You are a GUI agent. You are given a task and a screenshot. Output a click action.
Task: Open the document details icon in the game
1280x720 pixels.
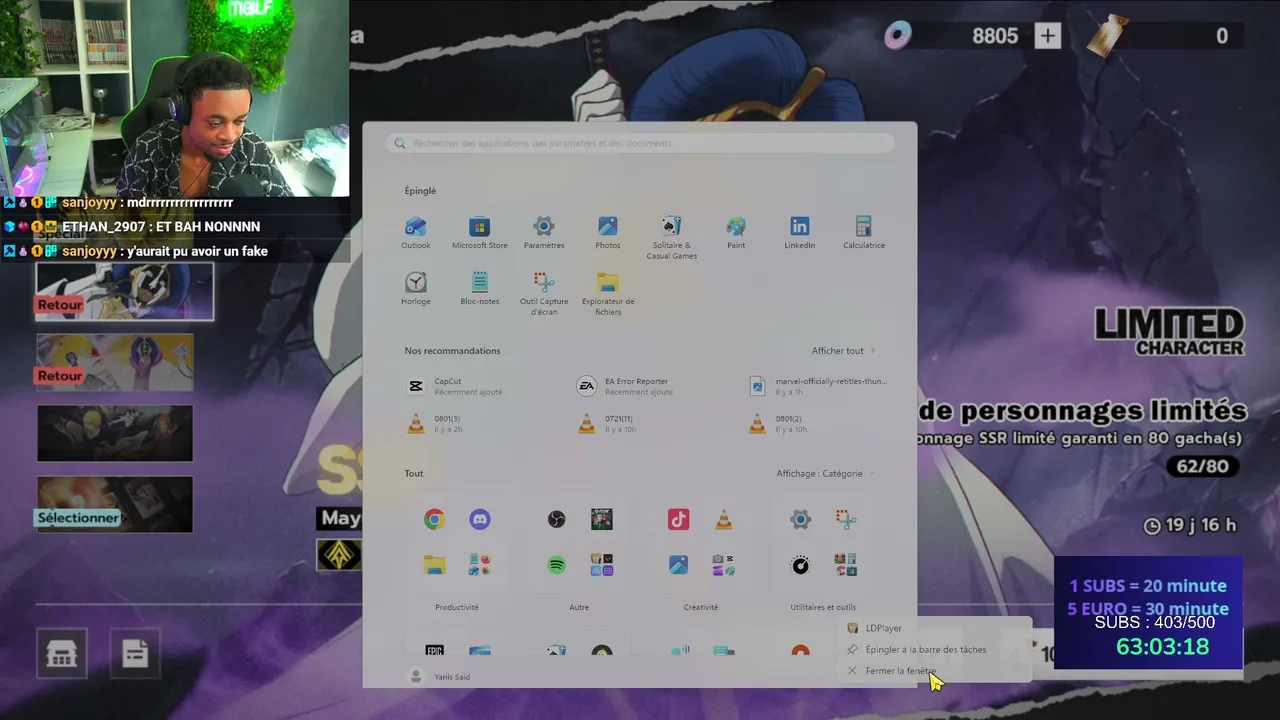click(x=135, y=654)
